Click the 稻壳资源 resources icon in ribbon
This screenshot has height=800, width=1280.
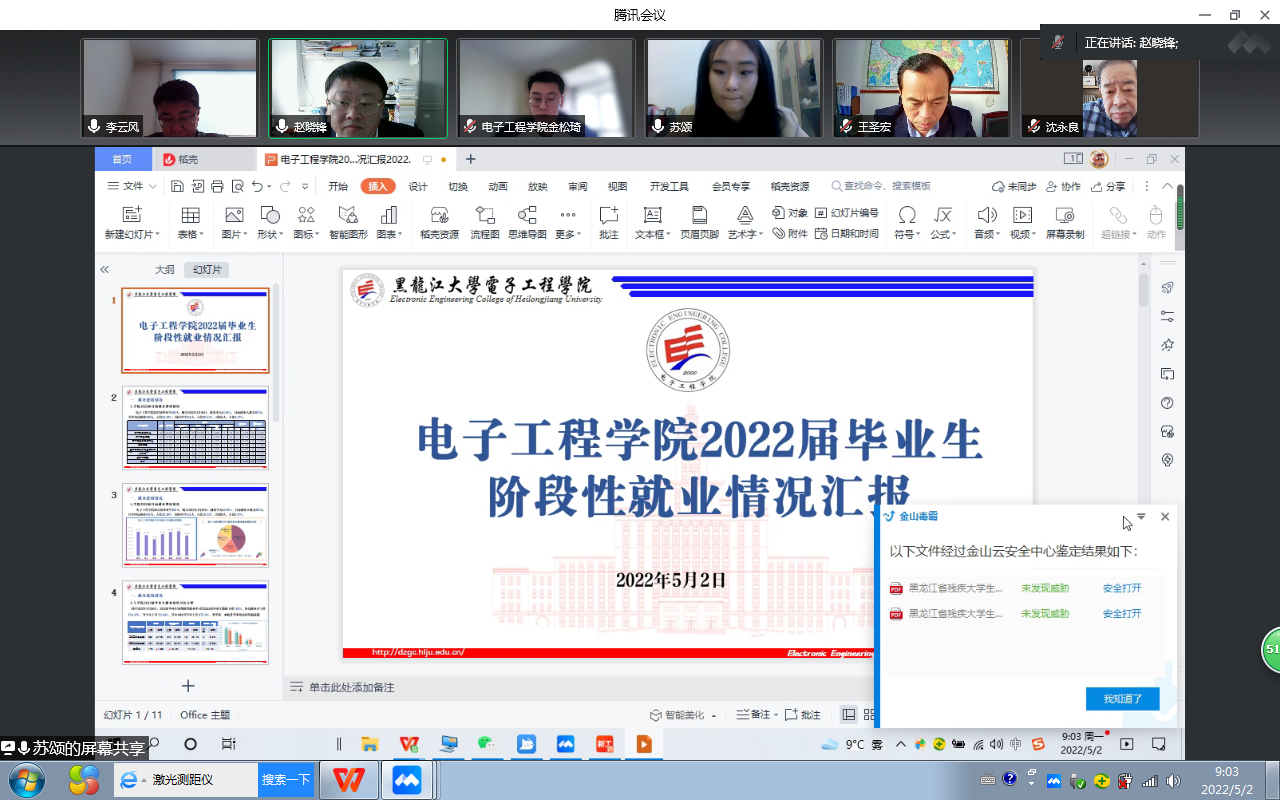[x=439, y=222]
